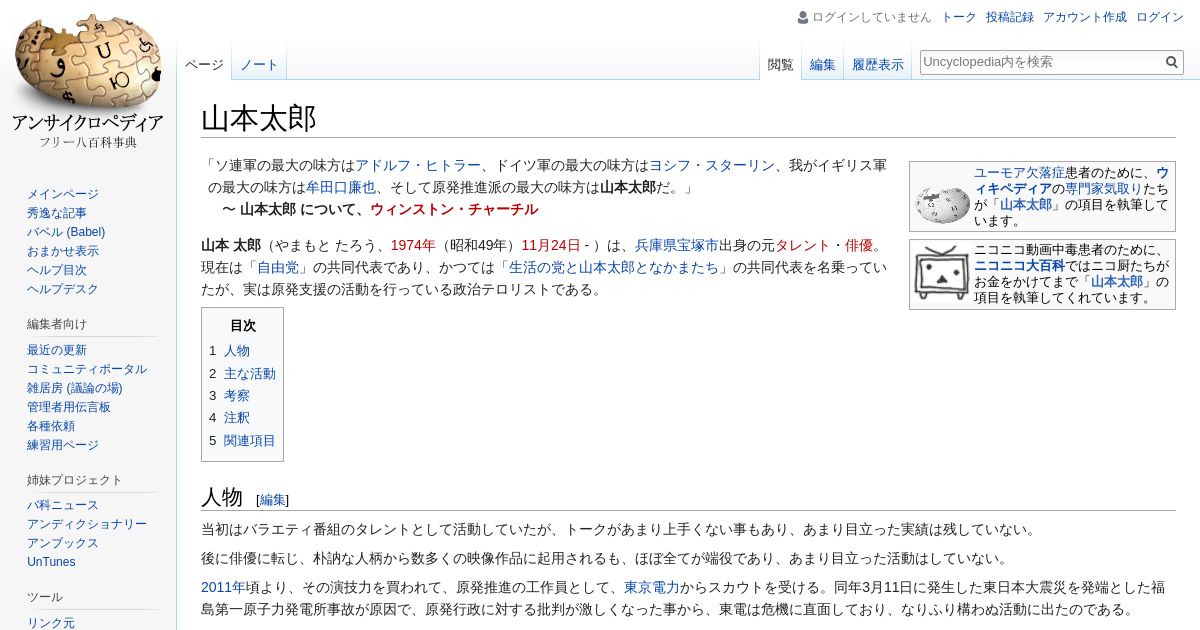Viewport: 1200px width, 630px height.
Task: Click 山本太郎 link in Niconico box
Action: tap(1117, 282)
